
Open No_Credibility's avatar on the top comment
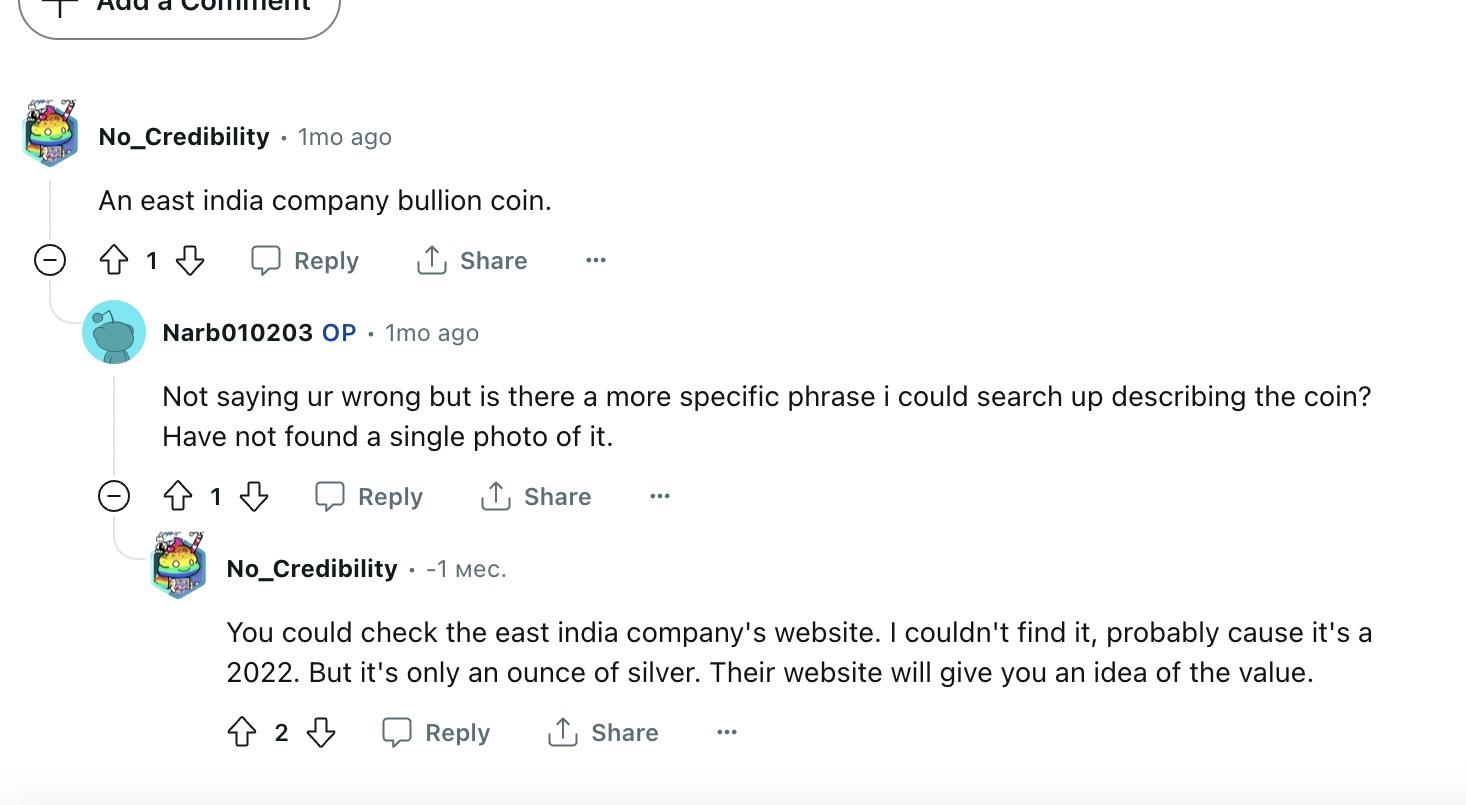coord(50,133)
